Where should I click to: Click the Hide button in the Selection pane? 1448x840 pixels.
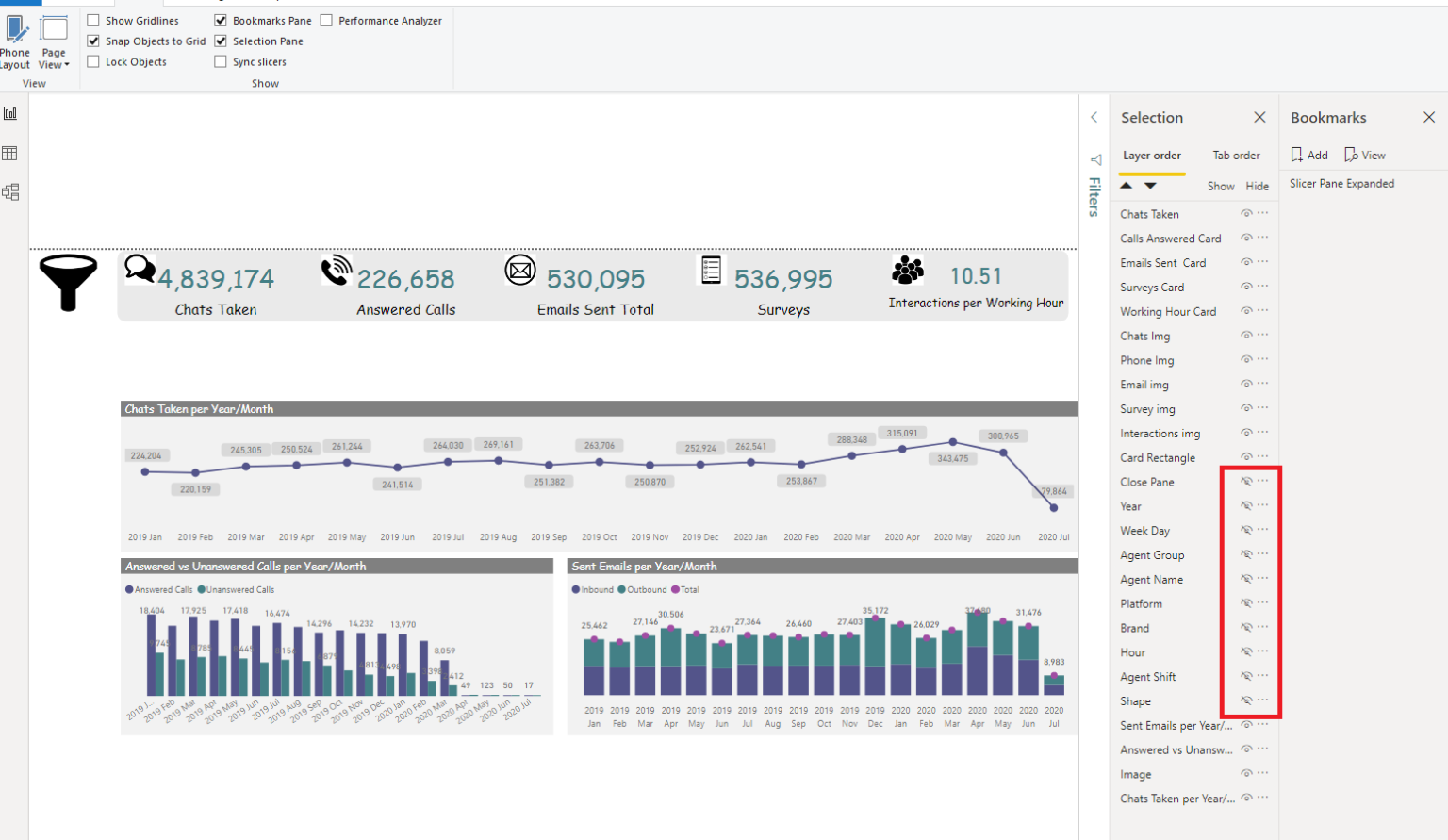click(x=1258, y=186)
